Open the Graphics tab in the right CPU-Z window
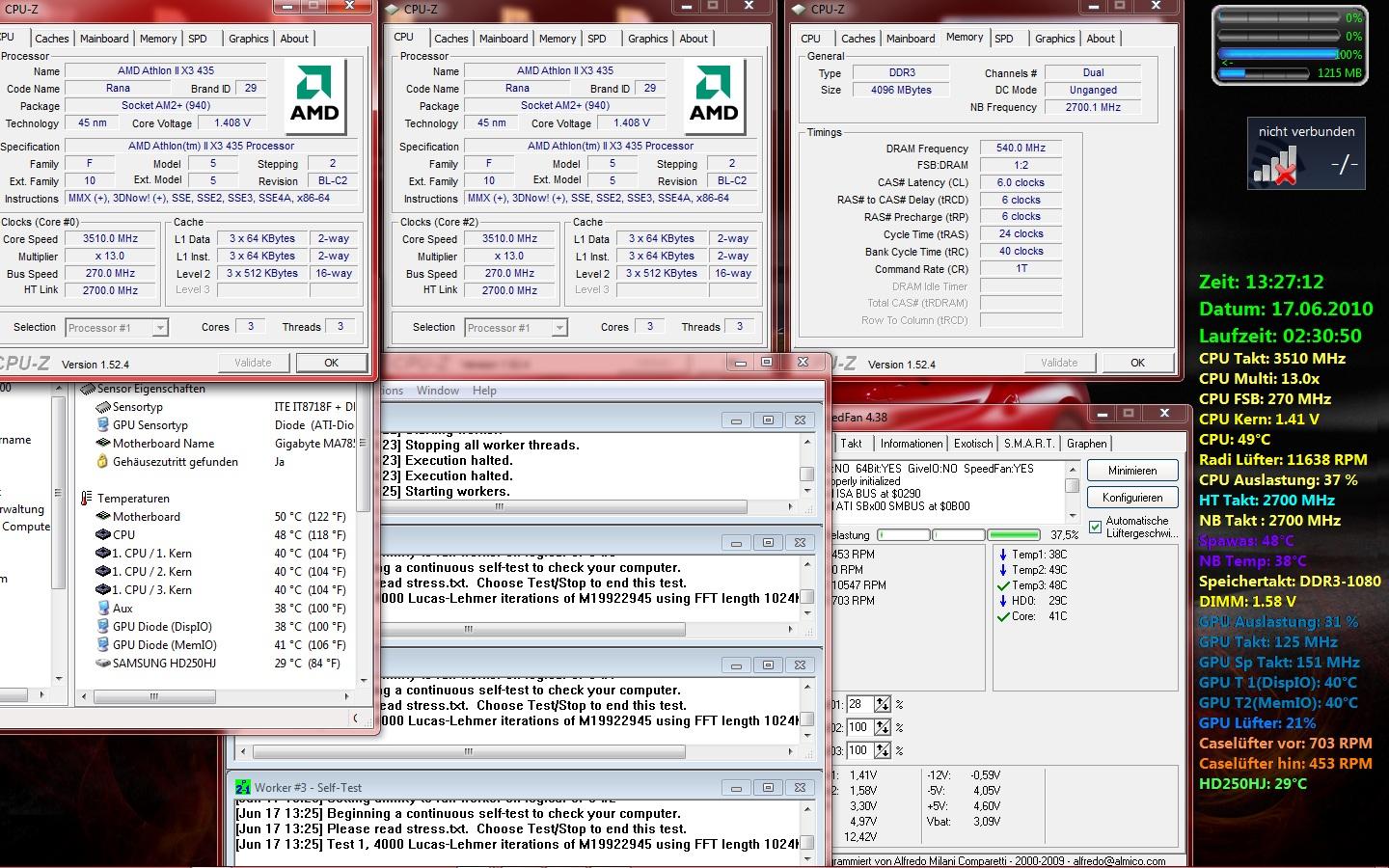Screen dimensions: 1389x868 click(x=1054, y=39)
